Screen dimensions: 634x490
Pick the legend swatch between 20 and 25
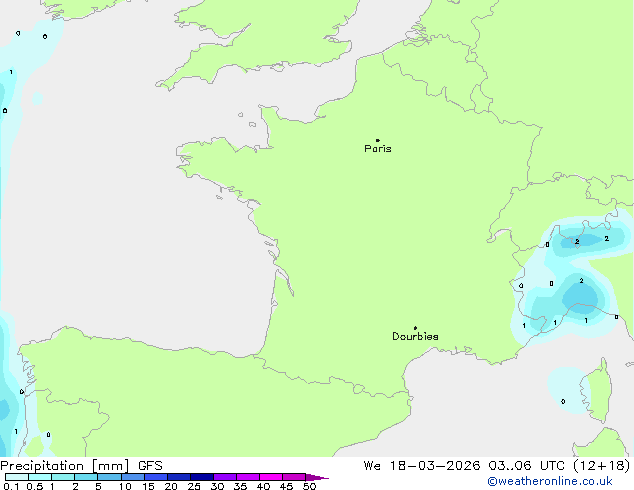178,477
